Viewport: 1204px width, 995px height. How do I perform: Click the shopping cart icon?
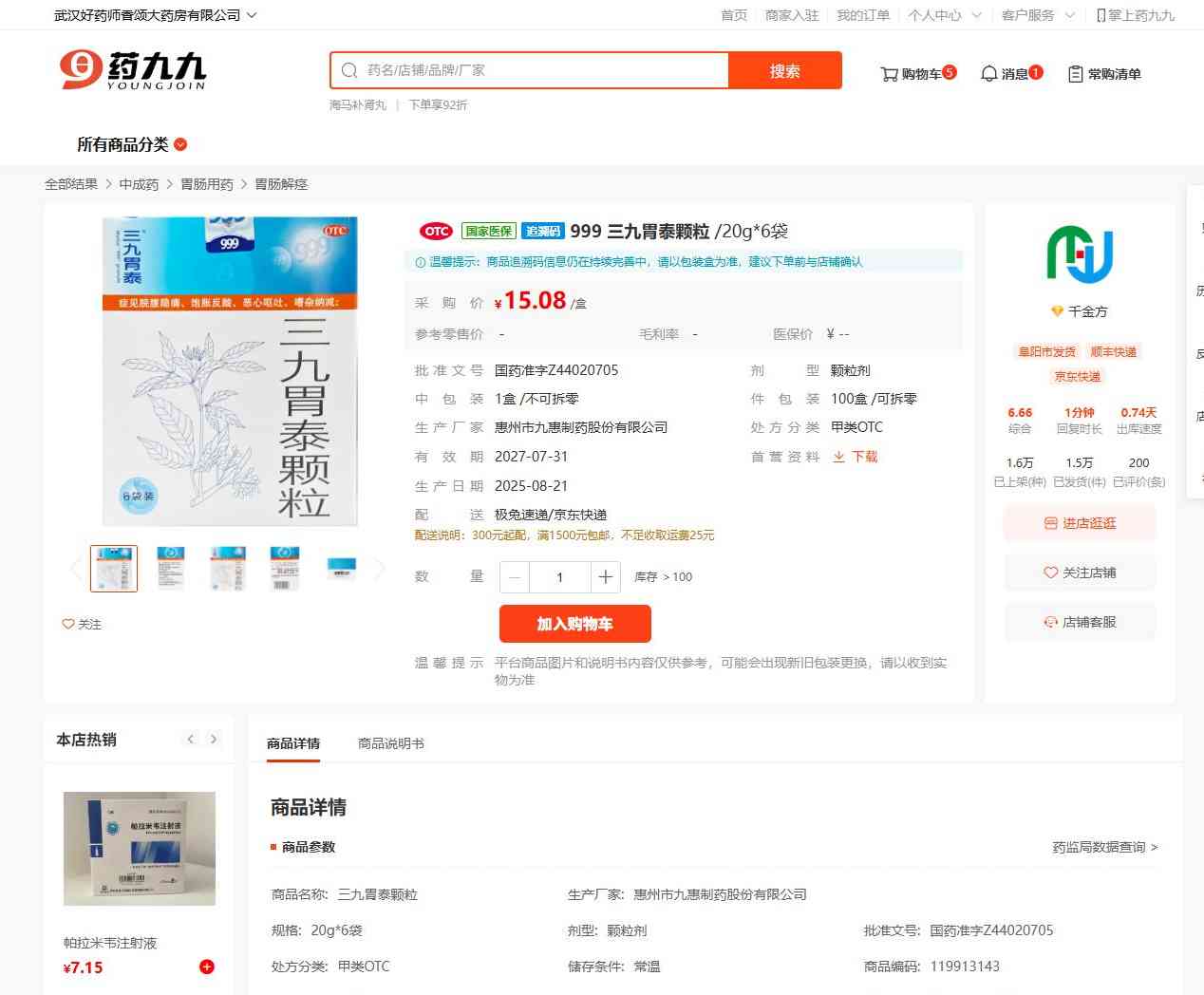click(x=889, y=74)
